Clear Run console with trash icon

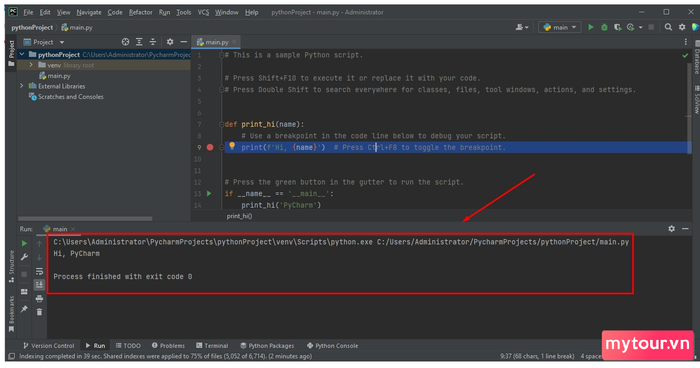[39, 312]
